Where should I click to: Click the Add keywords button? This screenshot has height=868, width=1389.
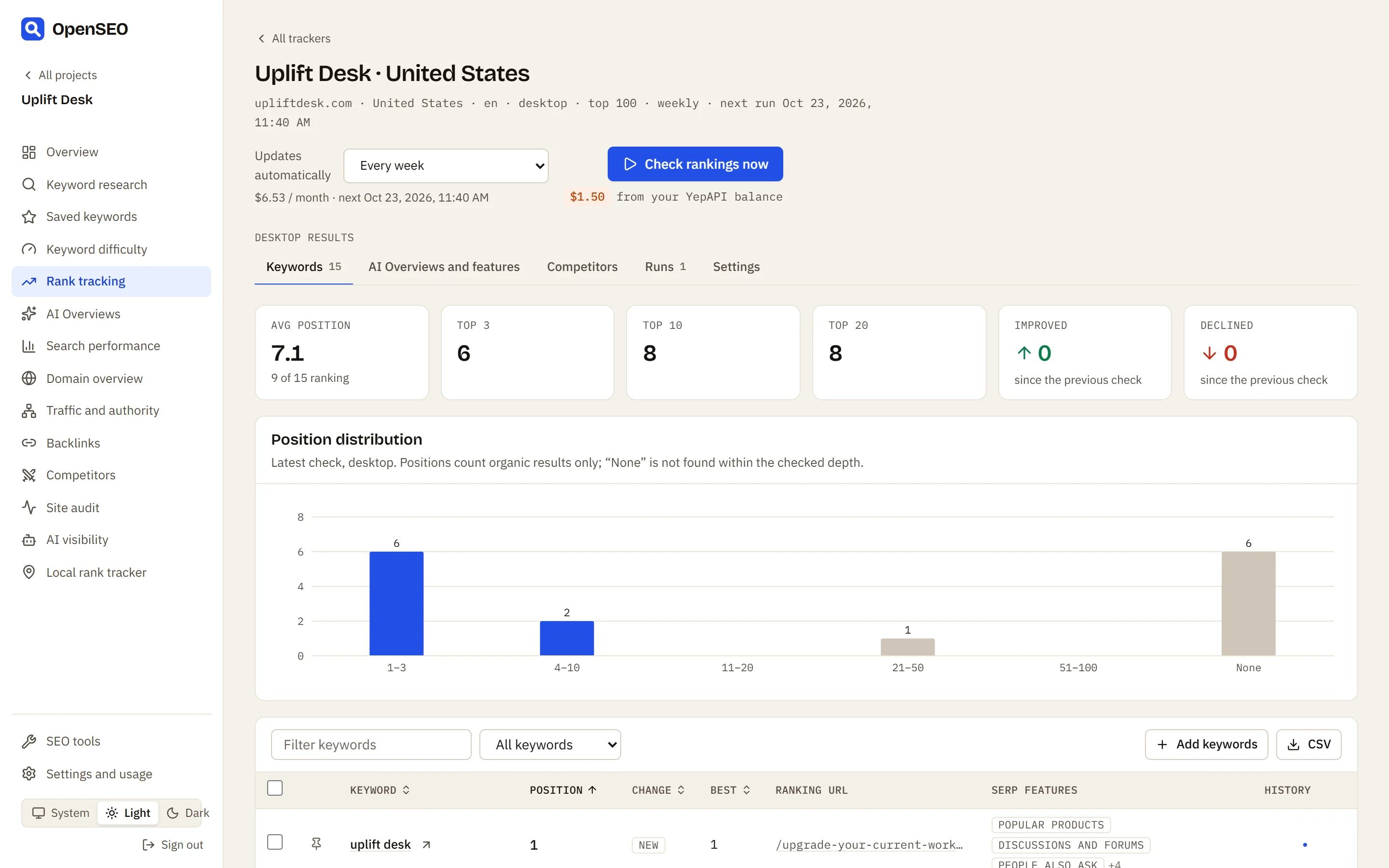[1207, 745]
